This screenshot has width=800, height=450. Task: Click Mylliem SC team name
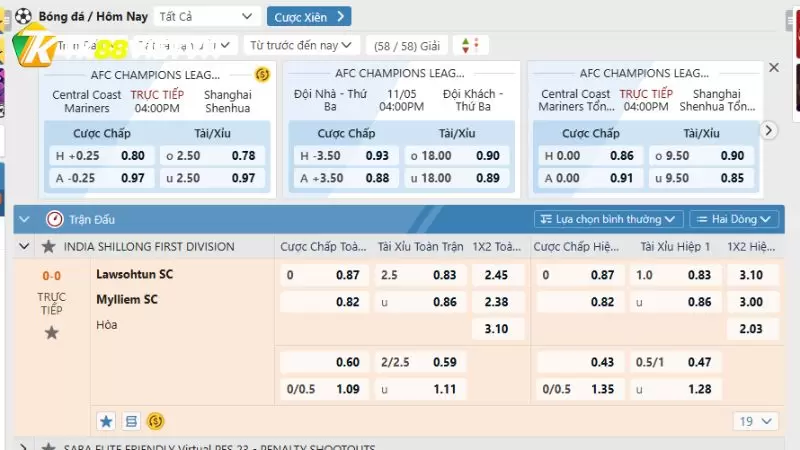pyautogui.click(x=127, y=299)
